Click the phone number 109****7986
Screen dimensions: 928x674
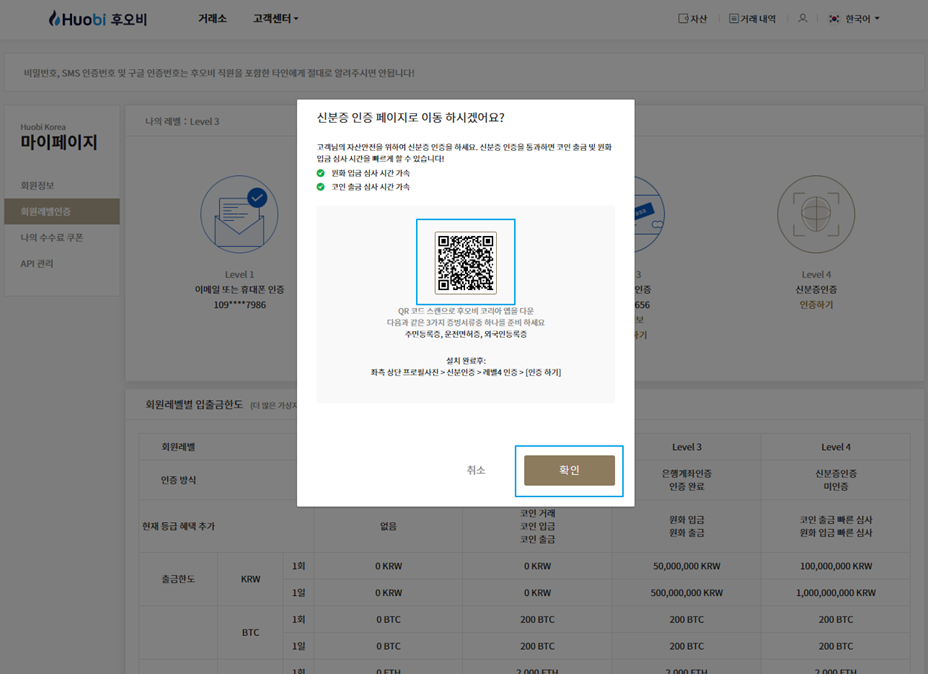coord(240,305)
